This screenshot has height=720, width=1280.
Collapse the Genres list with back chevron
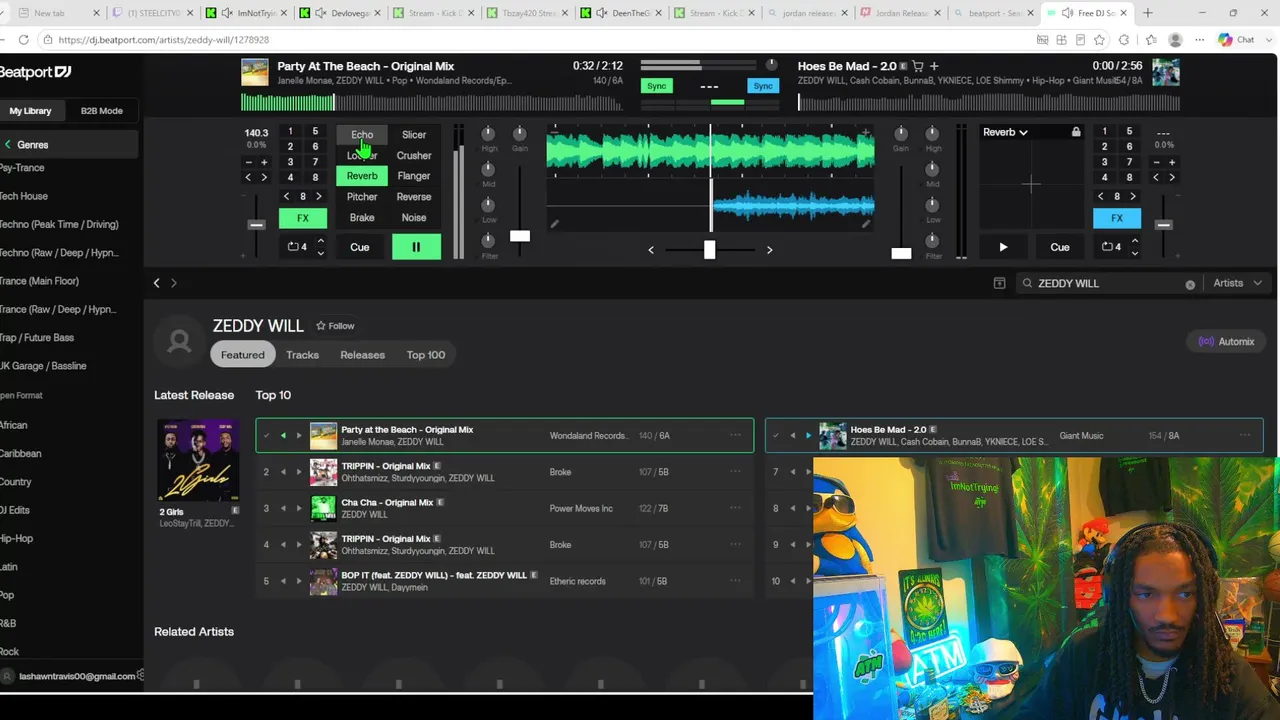(7, 145)
